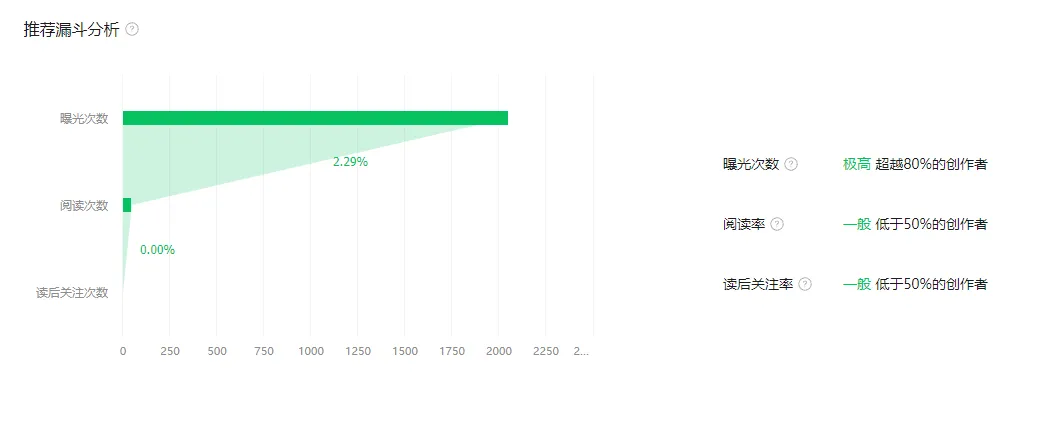1049x422 pixels.
Task: Click 超越80%的创作者 description text
Action: 931,164
